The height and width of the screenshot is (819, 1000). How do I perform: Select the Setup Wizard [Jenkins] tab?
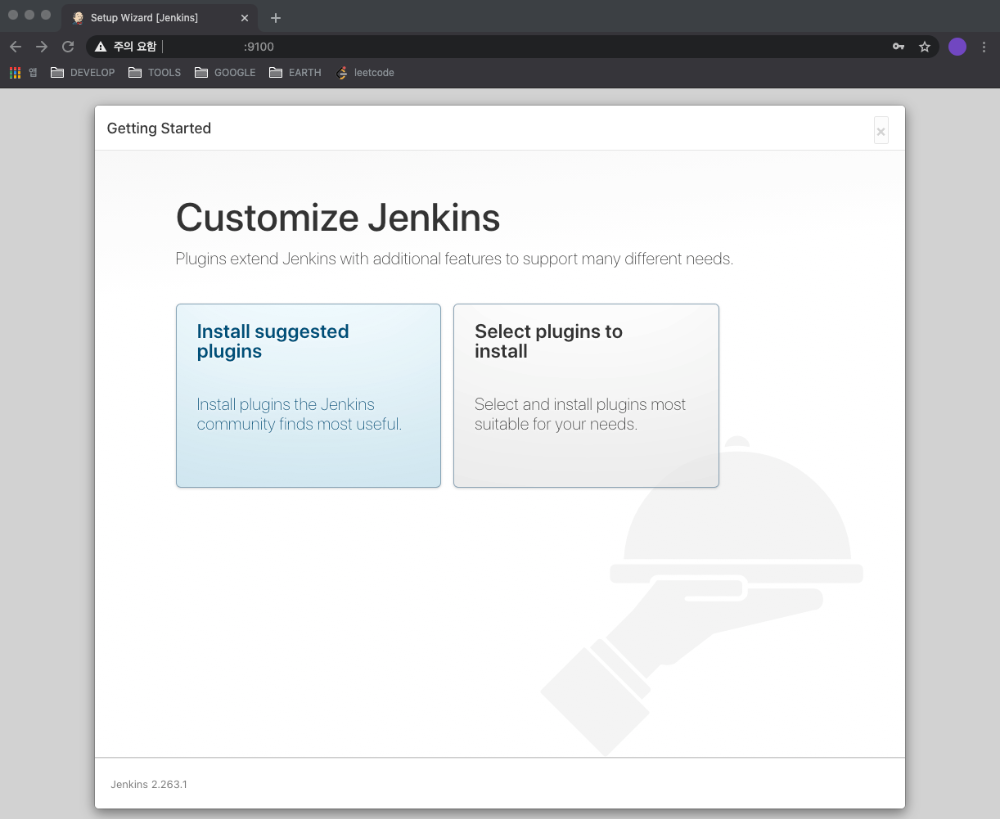159,18
